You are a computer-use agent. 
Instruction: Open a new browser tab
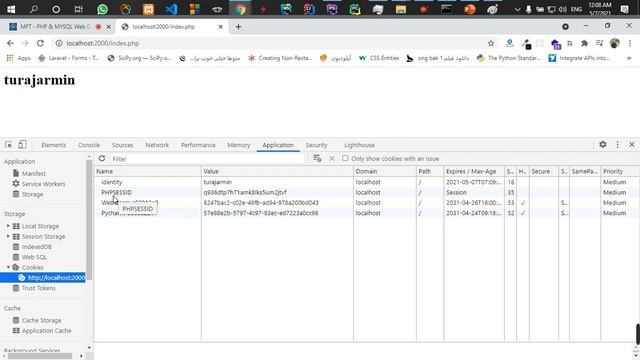point(238,27)
